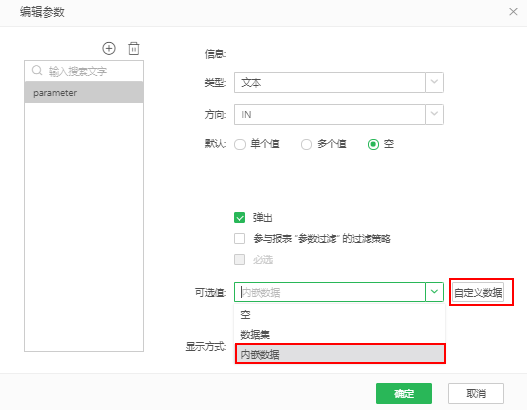Screen dimensions: 527x410
Task: Close the 编辑参数 dialog
Action: click(x=513, y=12)
